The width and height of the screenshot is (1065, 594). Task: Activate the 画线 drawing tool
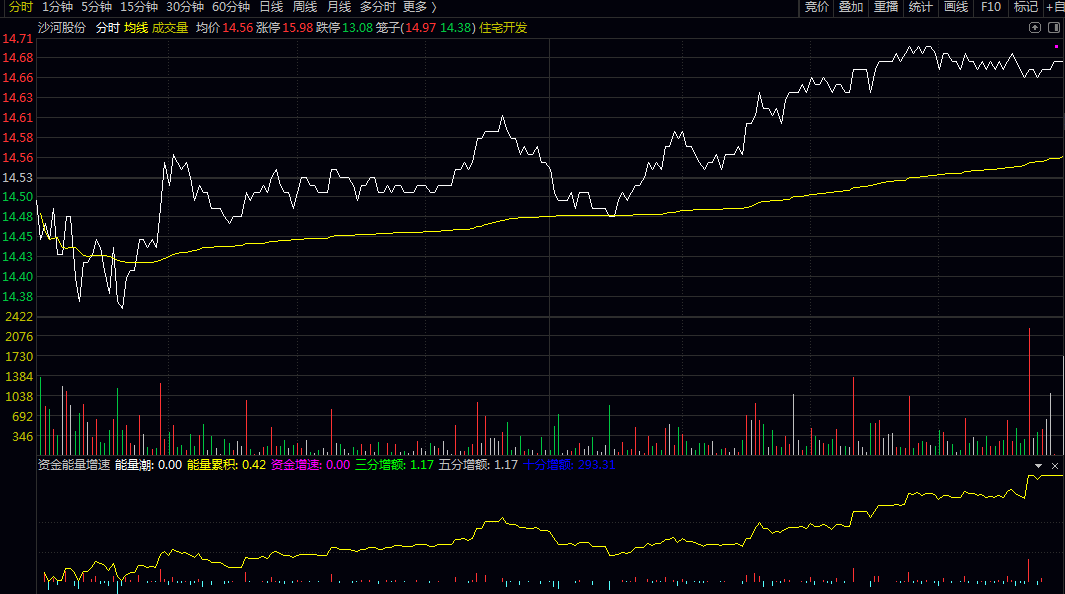[x=955, y=7]
